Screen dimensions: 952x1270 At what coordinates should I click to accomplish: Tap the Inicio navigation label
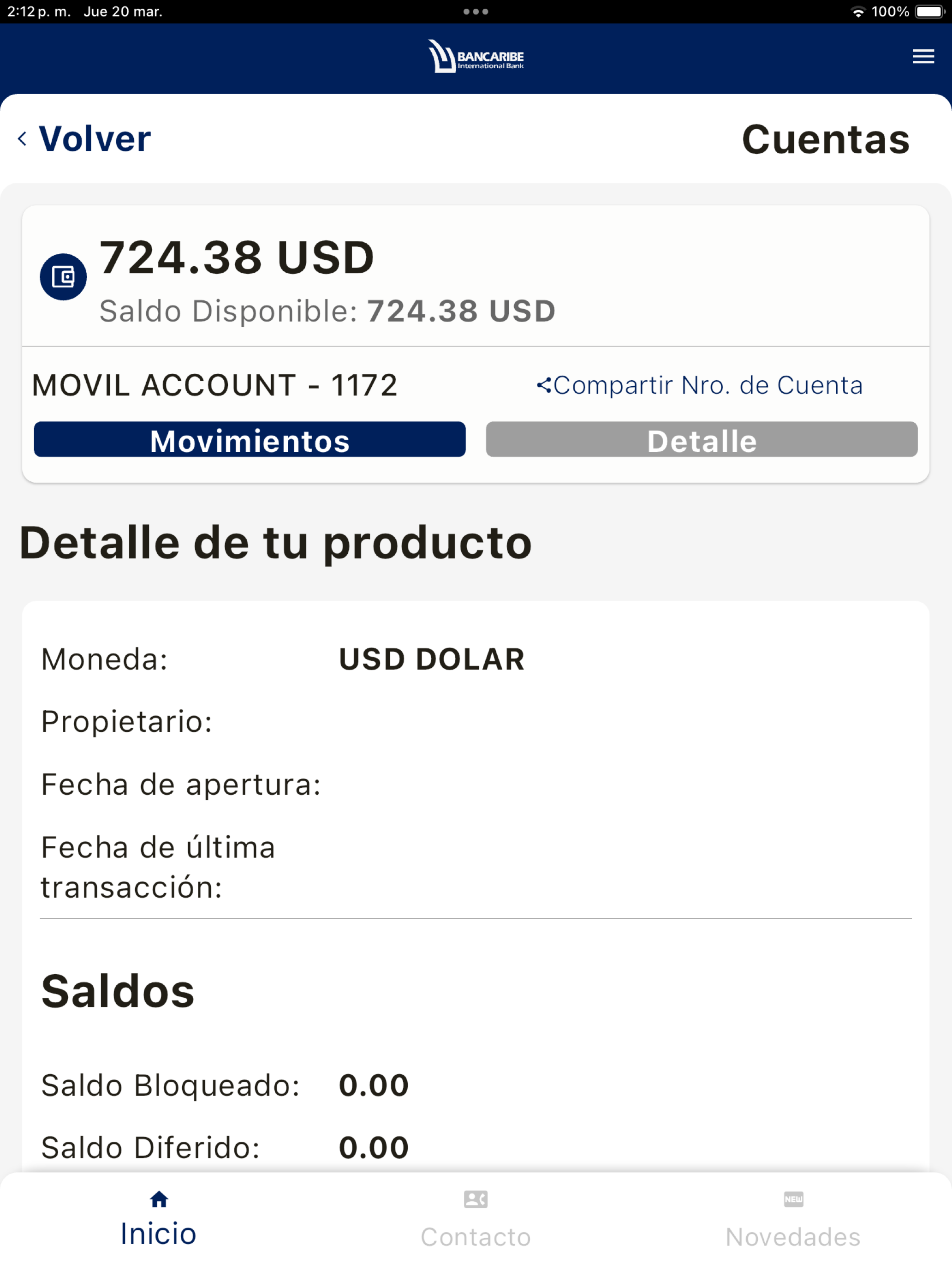point(158,1233)
